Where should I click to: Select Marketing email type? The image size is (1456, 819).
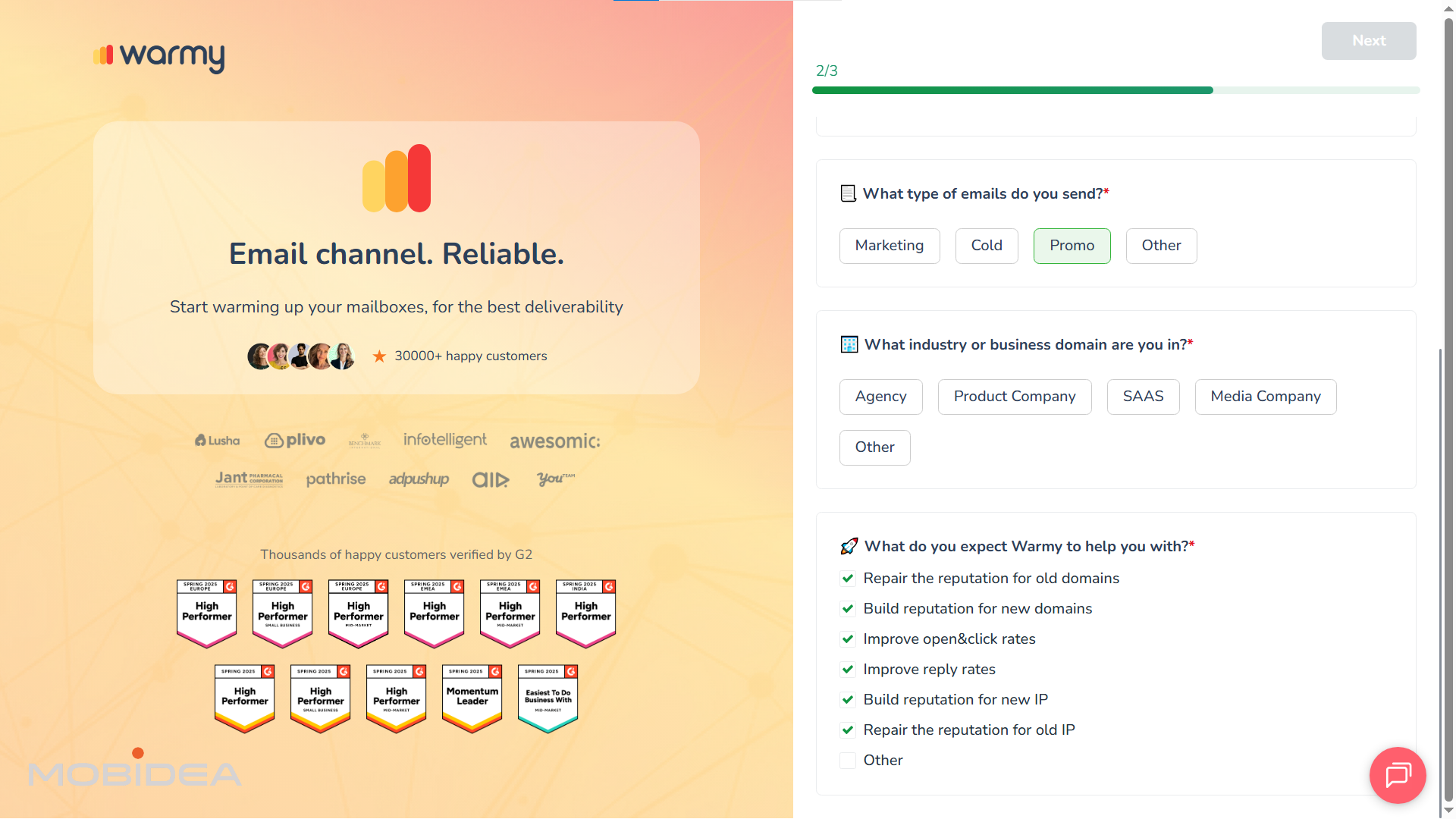pyautogui.click(x=889, y=246)
